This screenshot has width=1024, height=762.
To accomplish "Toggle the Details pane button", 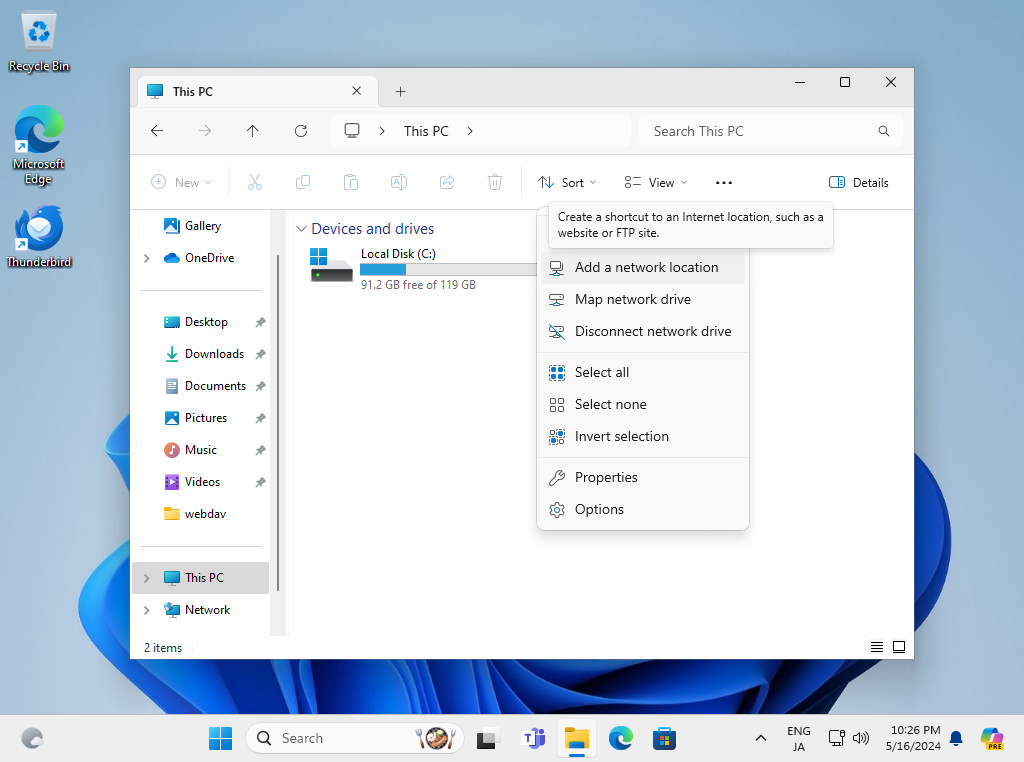I will pos(859,183).
